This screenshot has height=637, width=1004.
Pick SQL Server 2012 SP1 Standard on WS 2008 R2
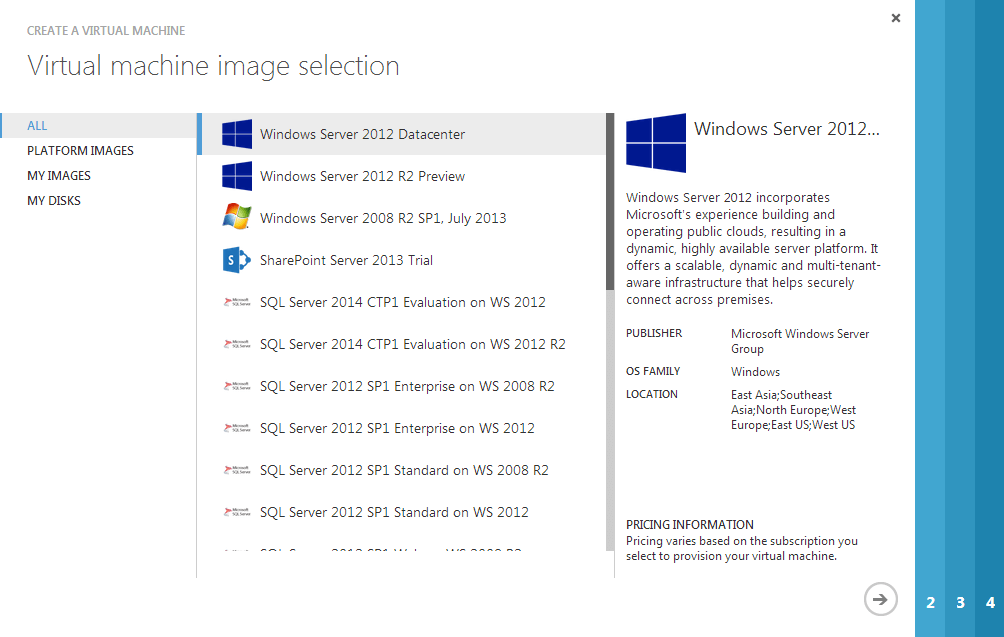(x=401, y=470)
